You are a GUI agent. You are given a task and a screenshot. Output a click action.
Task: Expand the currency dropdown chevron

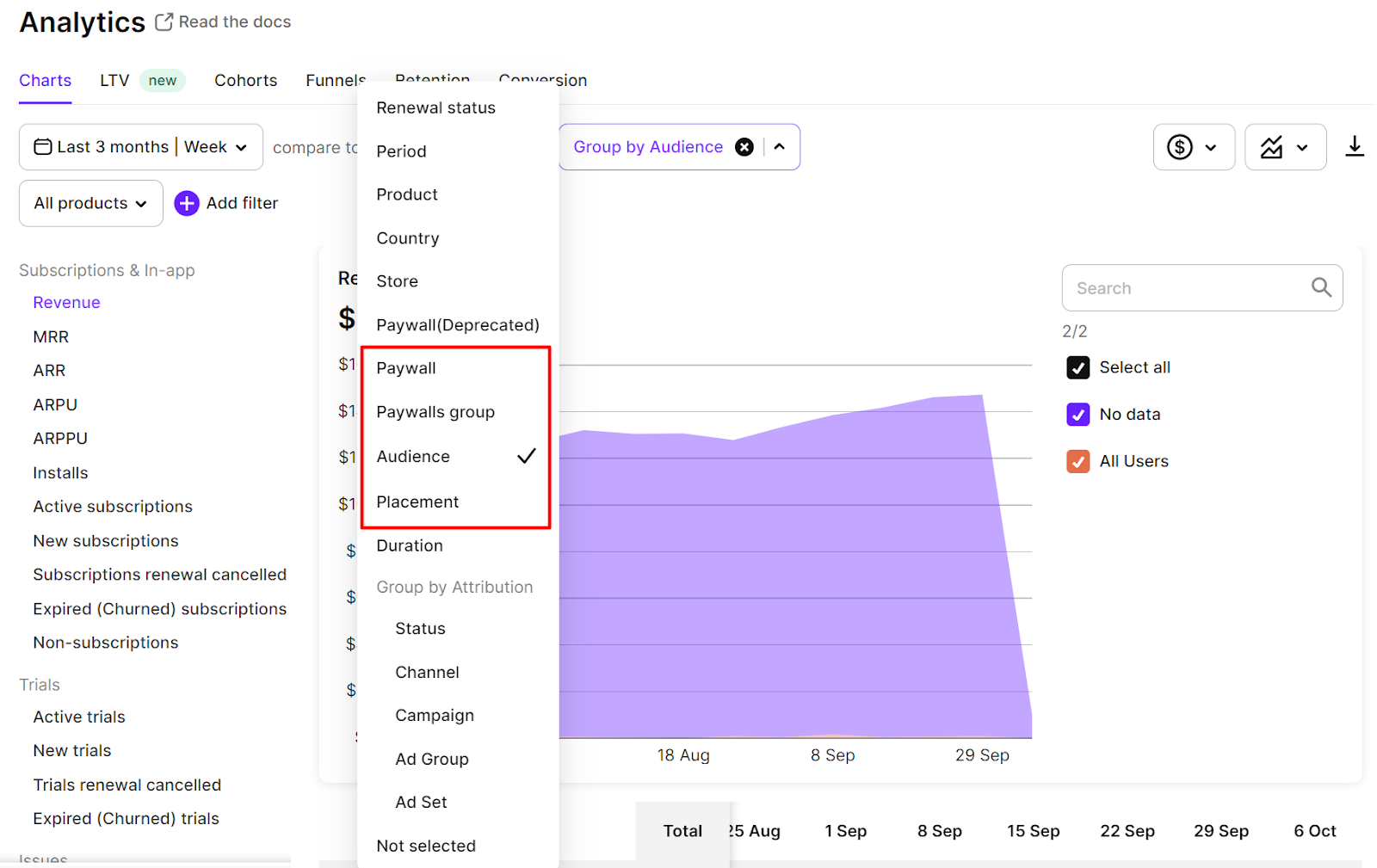click(1211, 147)
